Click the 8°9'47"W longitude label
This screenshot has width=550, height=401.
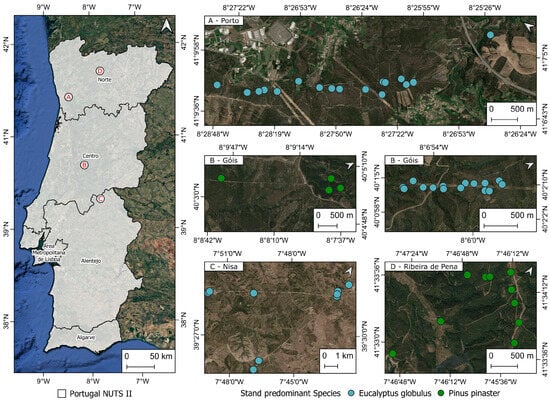[x=233, y=147]
